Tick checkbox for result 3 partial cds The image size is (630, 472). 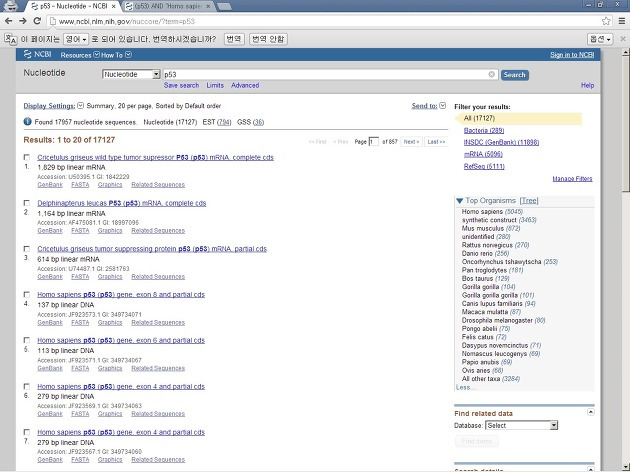point(27,249)
